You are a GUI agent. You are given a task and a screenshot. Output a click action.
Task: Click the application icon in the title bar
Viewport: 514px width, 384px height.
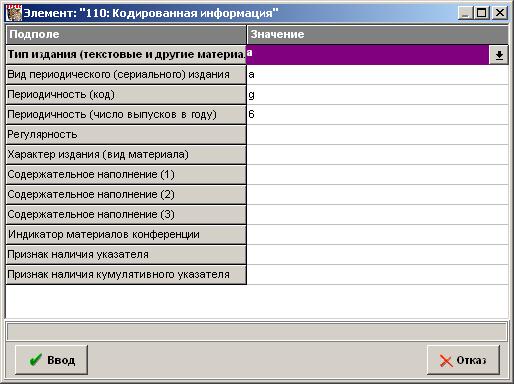pyautogui.click(x=14, y=13)
